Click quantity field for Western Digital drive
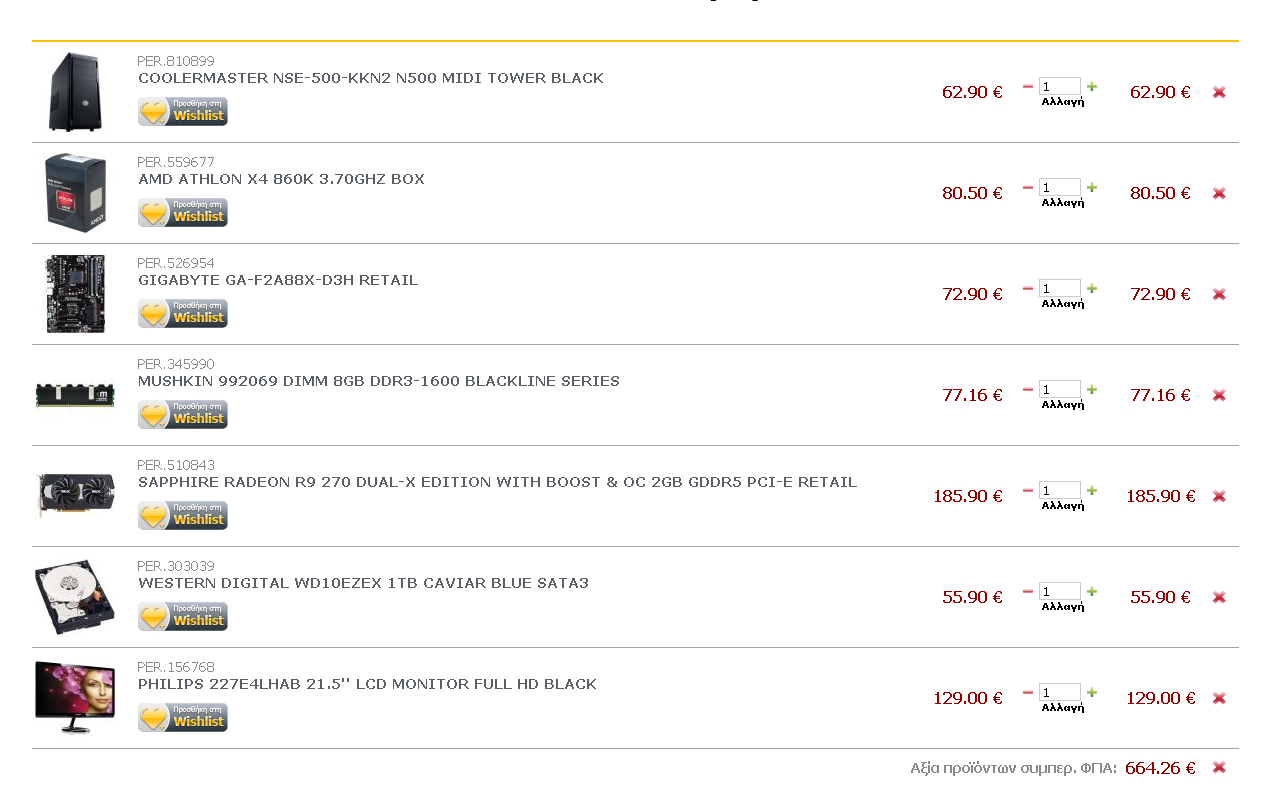Image resolution: width=1276 pixels, height=790 pixels. click(x=1059, y=591)
